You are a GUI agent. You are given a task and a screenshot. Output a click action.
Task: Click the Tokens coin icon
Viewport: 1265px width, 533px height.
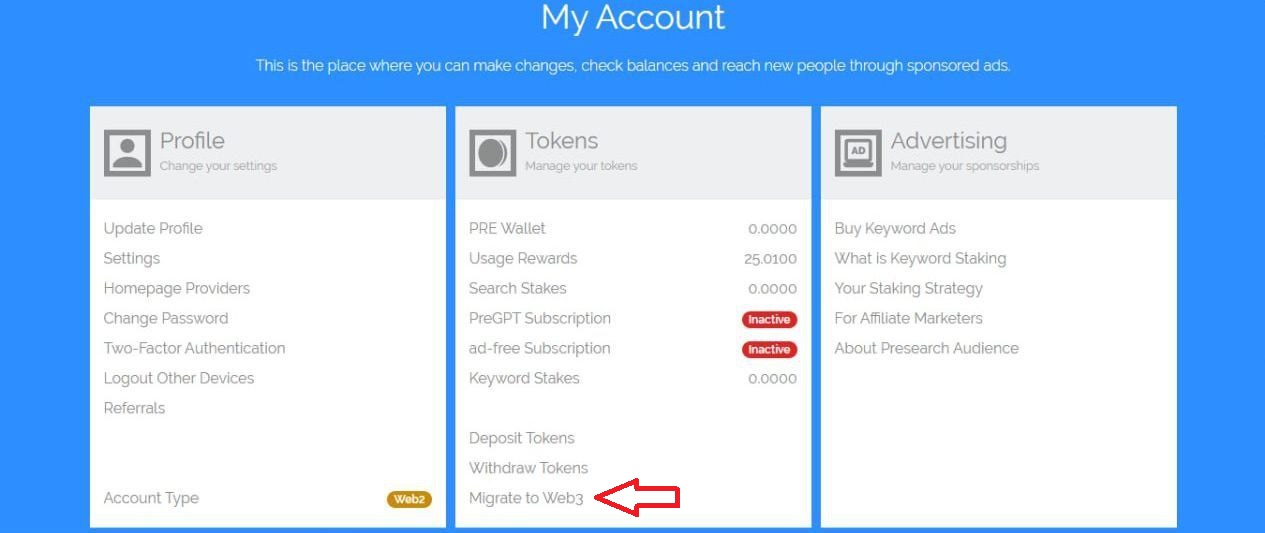click(x=493, y=153)
